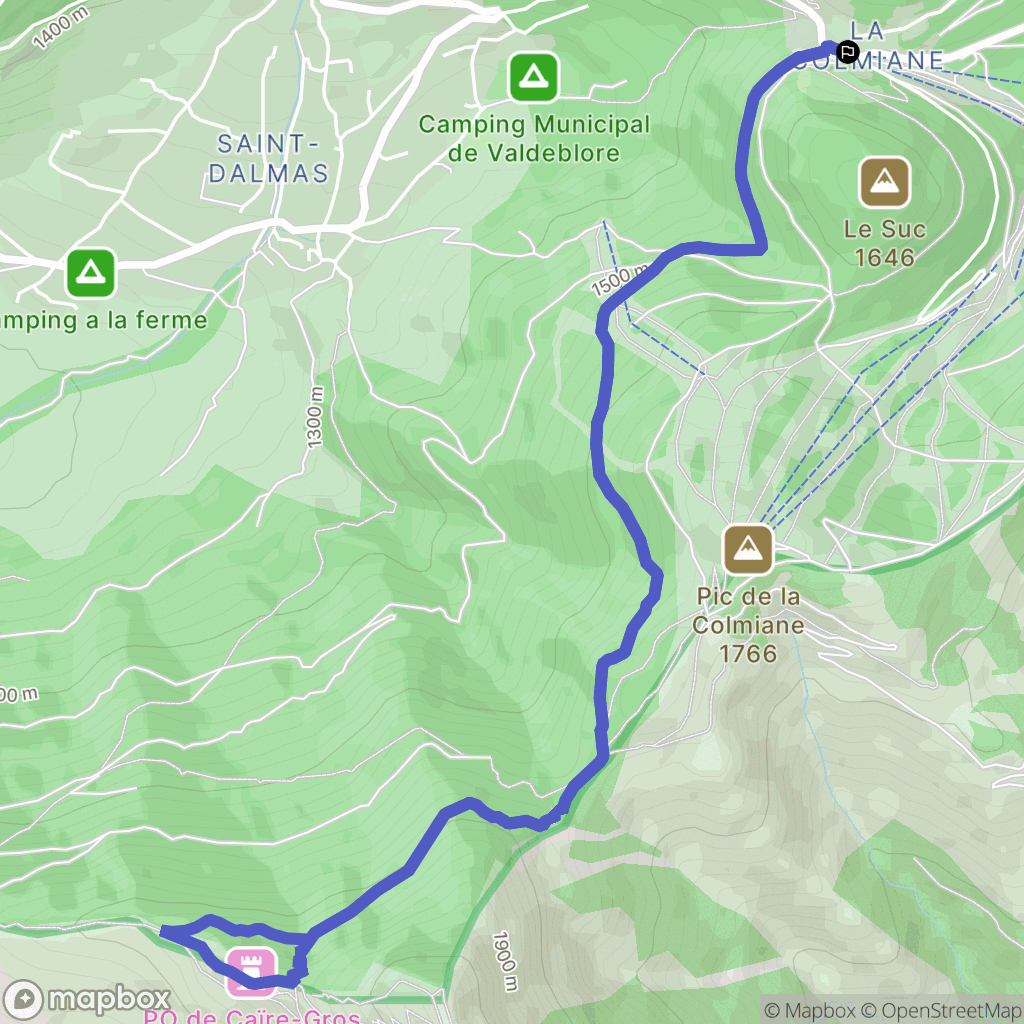Click the Mapbox compass circle logo
Viewport: 1024px width, 1024px height.
point(24,1000)
